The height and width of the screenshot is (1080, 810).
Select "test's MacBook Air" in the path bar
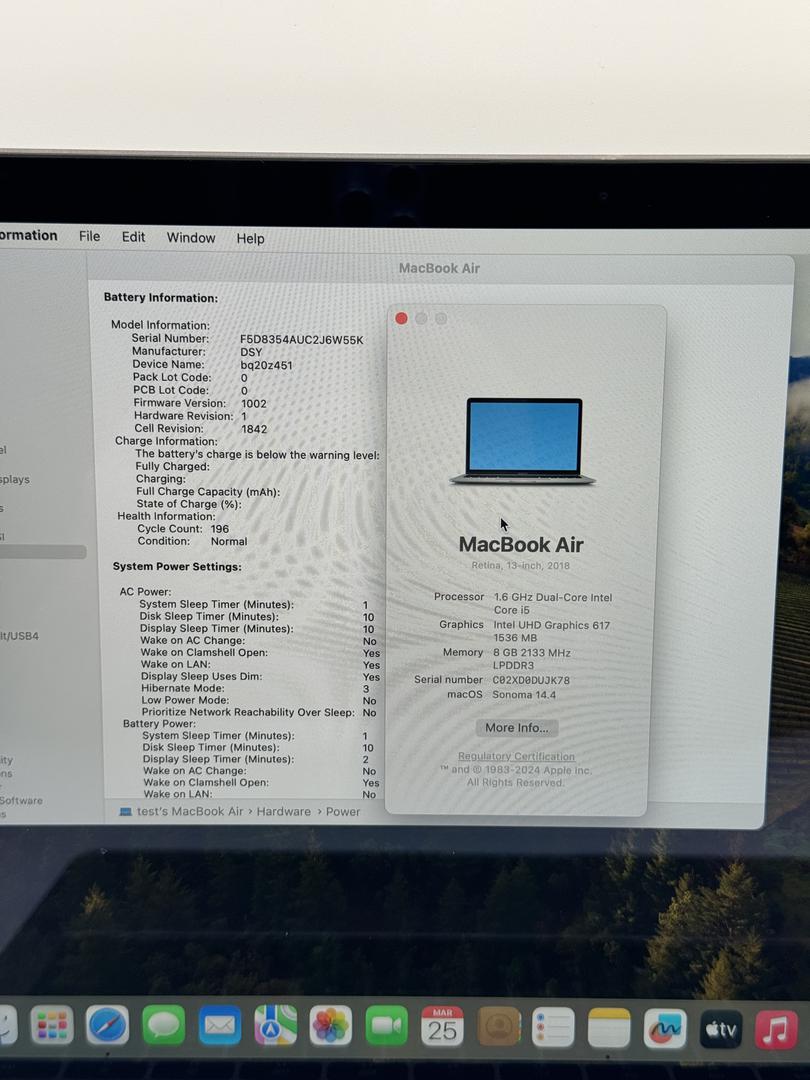point(190,811)
